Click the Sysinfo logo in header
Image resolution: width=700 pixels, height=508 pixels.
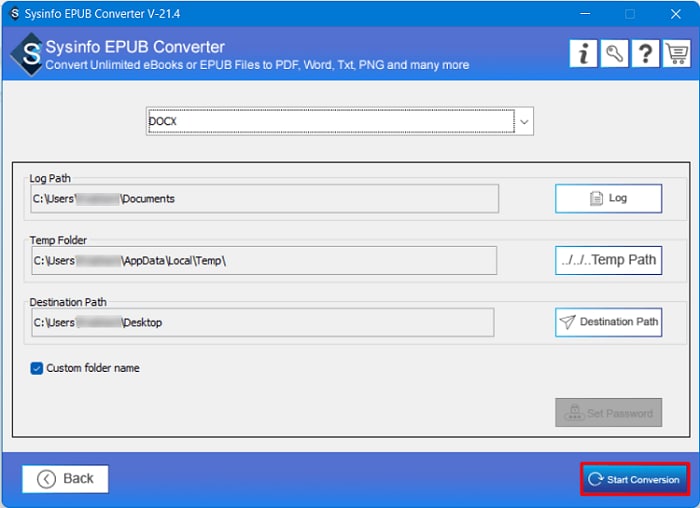coord(29,54)
